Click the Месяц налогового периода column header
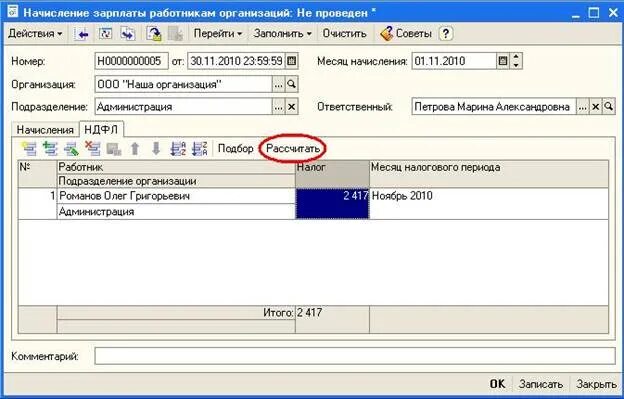 point(489,174)
